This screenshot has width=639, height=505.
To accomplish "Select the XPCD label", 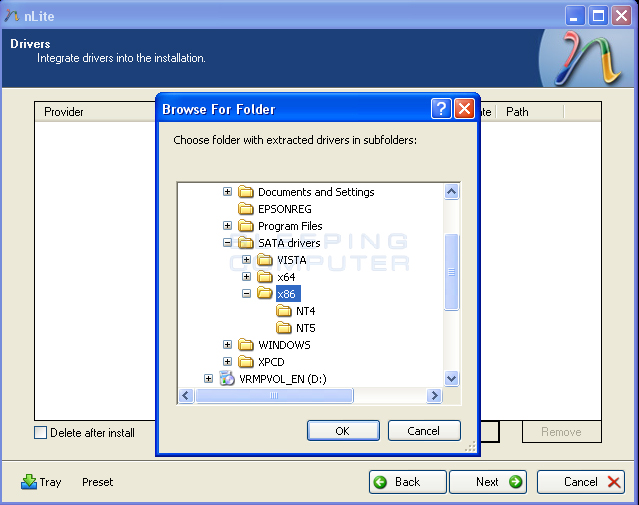I will pos(271,362).
